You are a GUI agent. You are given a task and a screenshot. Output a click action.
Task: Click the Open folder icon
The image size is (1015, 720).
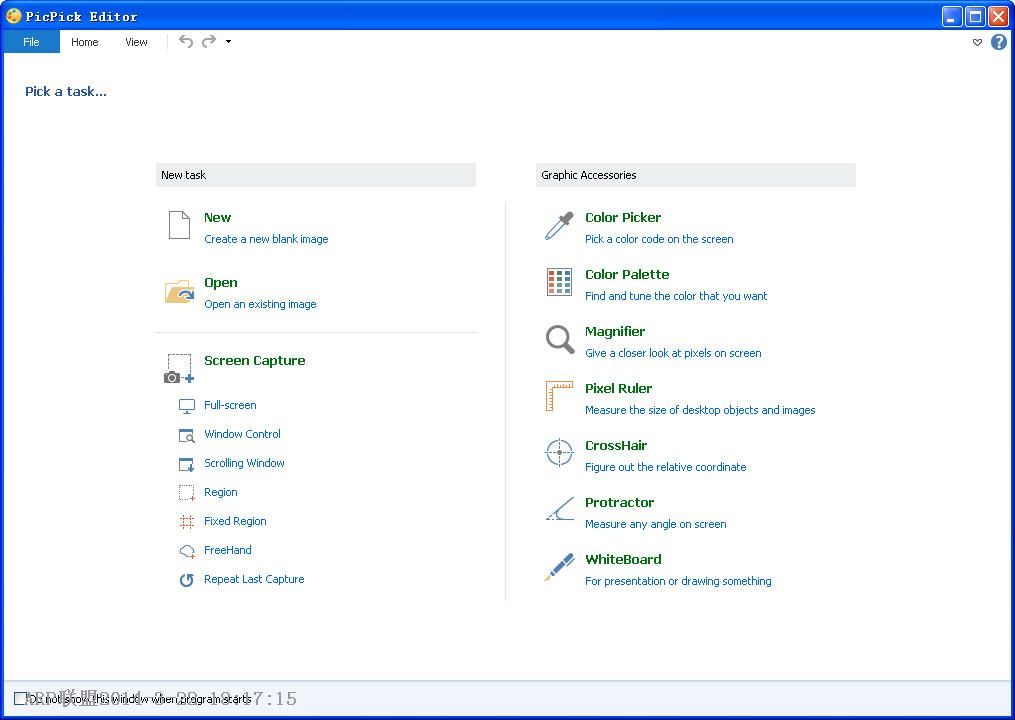pos(180,291)
